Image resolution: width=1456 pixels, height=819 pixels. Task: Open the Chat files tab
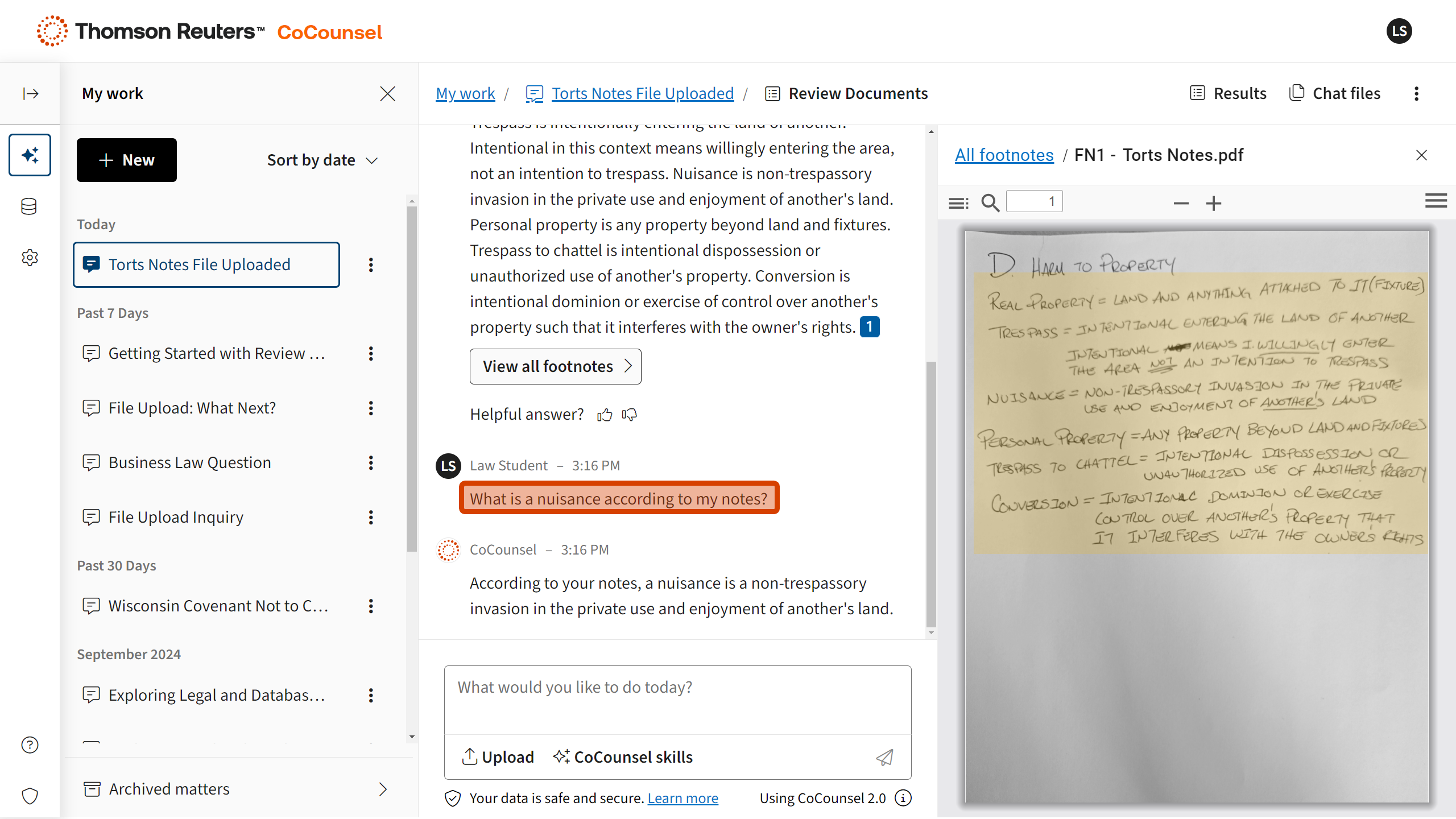(1334, 93)
